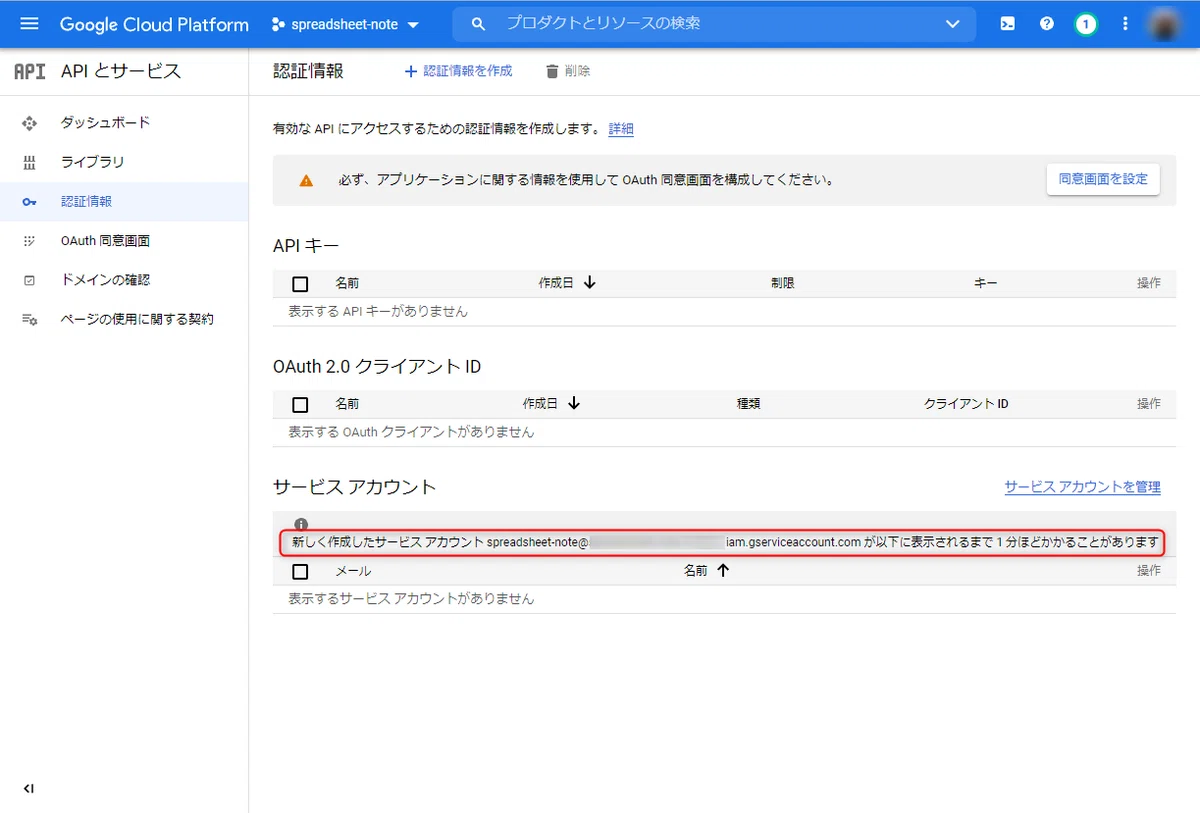Click the API キー 名前 column header
This screenshot has height=813, width=1200.
pyautogui.click(x=347, y=284)
